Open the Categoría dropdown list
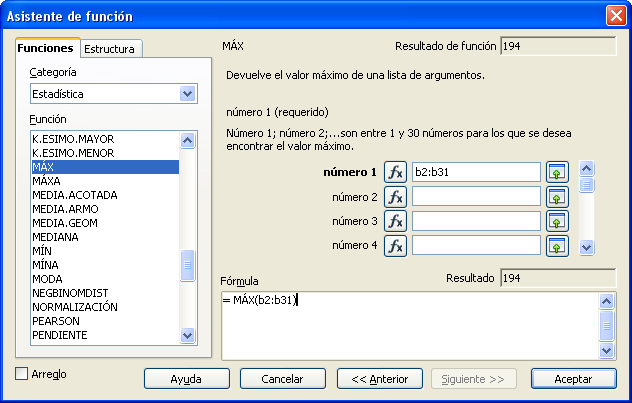Viewport: 632px width, 403px height. tap(186, 94)
